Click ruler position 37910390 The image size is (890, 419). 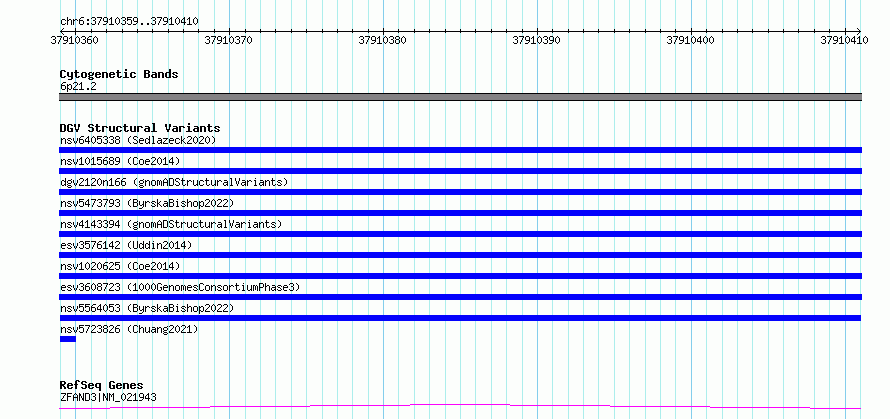(536, 40)
